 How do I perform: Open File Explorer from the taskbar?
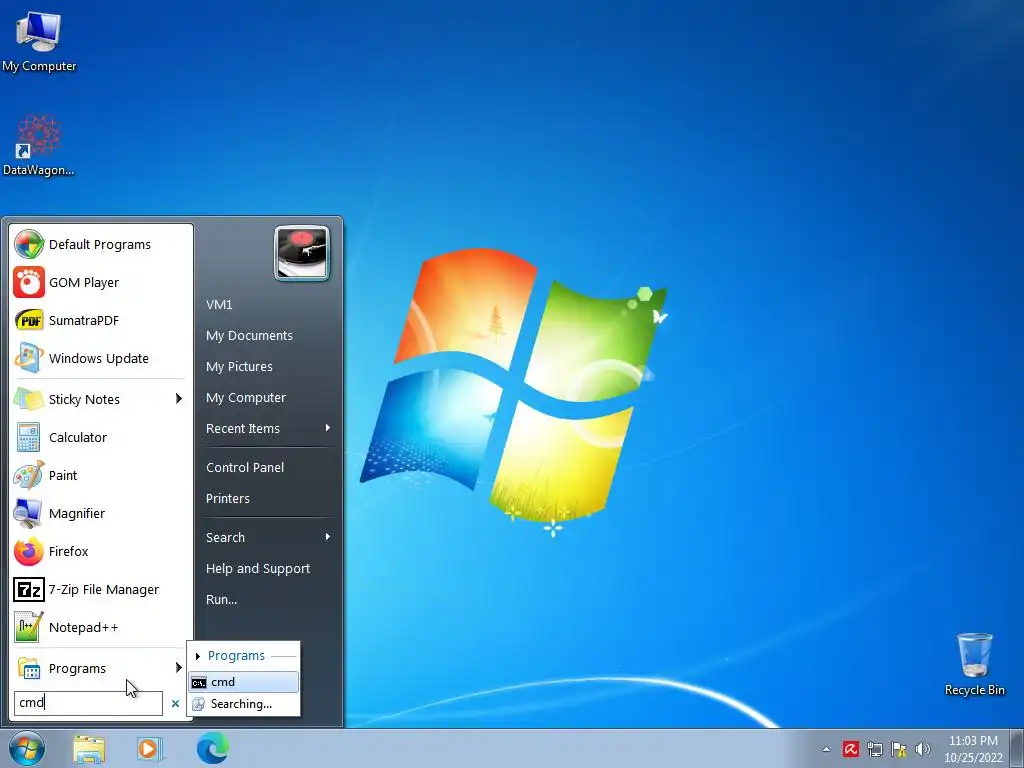coord(89,748)
